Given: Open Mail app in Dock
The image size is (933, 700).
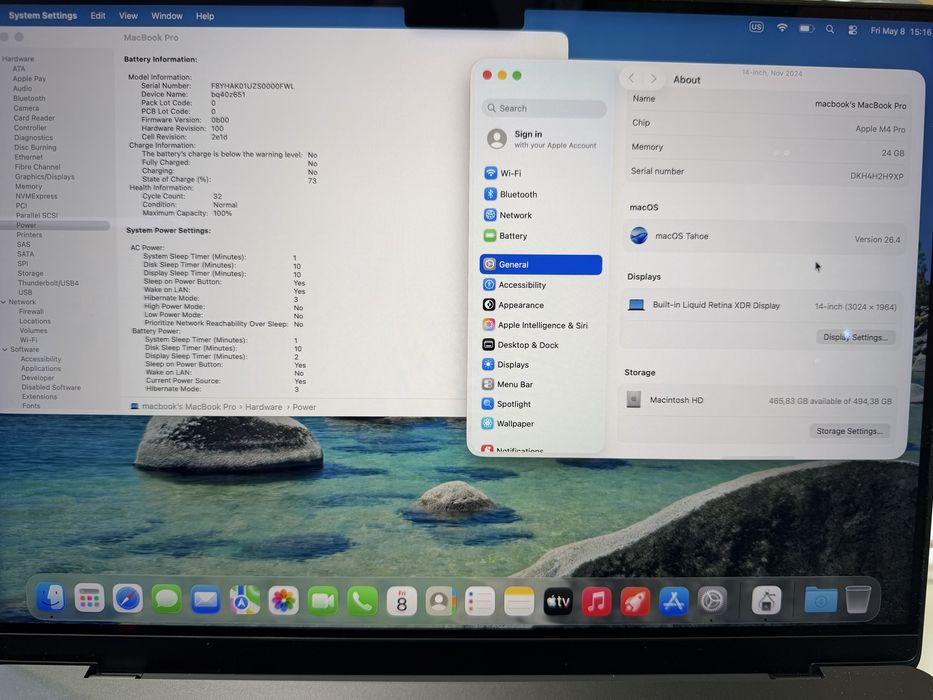Looking at the screenshot, I should pos(205,600).
